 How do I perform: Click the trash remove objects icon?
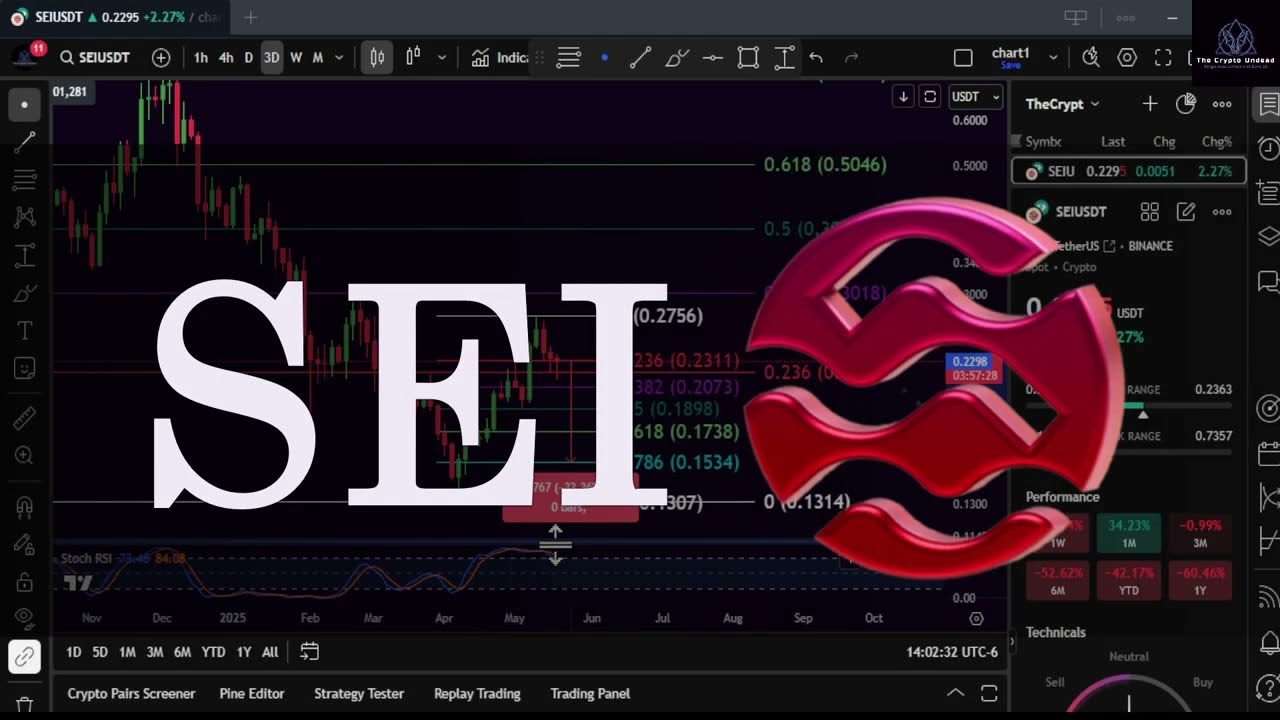pyautogui.click(x=24, y=704)
